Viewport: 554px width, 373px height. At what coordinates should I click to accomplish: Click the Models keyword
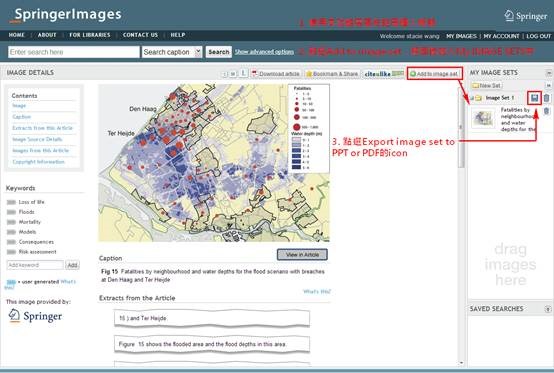pos(27,232)
